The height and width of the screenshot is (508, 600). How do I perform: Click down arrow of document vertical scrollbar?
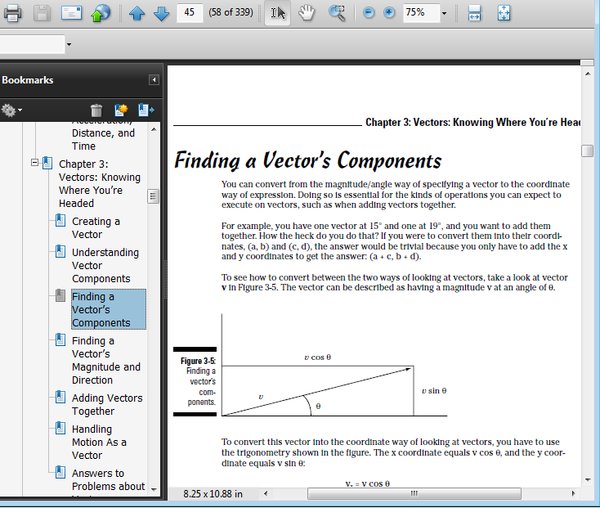pyautogui.click(x=588, y=480)
